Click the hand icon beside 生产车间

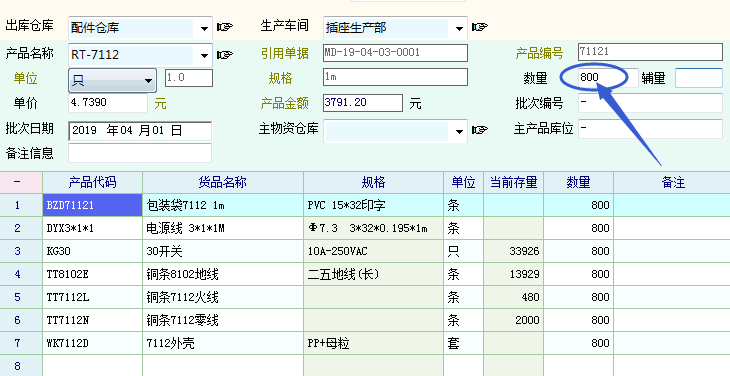(480, 27)
